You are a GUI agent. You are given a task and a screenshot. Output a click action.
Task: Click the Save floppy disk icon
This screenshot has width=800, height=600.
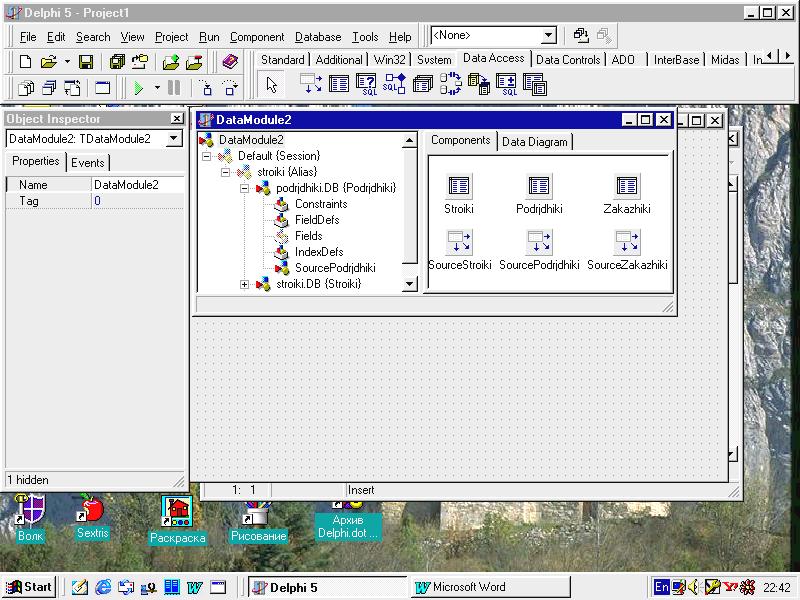point(86,62)
